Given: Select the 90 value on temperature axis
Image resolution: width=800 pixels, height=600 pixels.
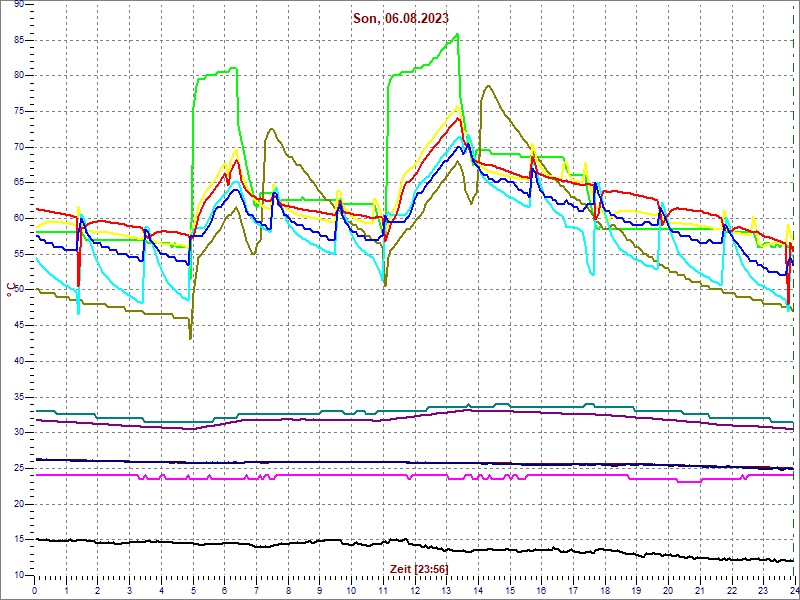Looking at the screenshot, I should 19,4.
